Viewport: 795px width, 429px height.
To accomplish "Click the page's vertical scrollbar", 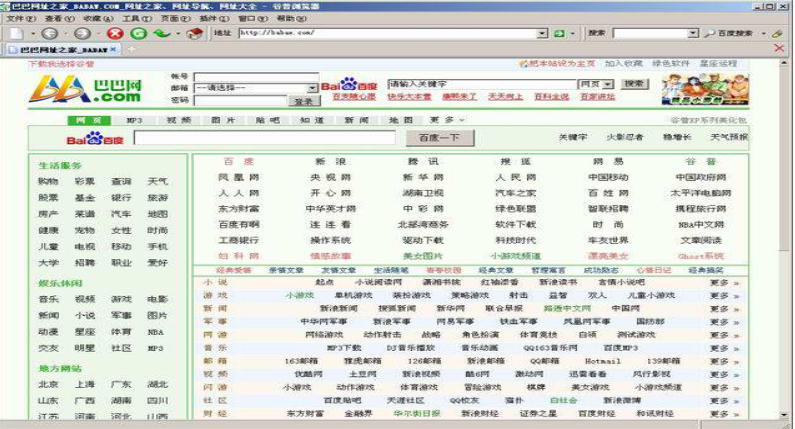I will (784, 238).
